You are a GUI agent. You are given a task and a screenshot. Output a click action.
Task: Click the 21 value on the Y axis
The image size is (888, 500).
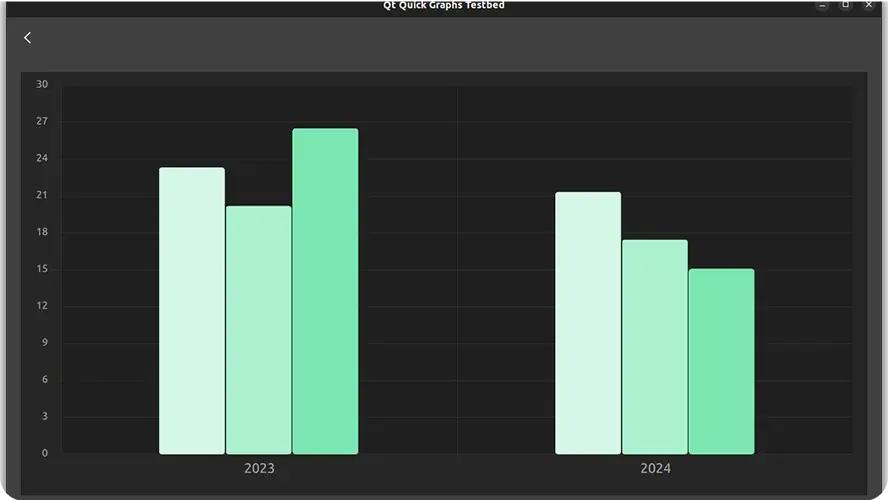tap(42, 195)
